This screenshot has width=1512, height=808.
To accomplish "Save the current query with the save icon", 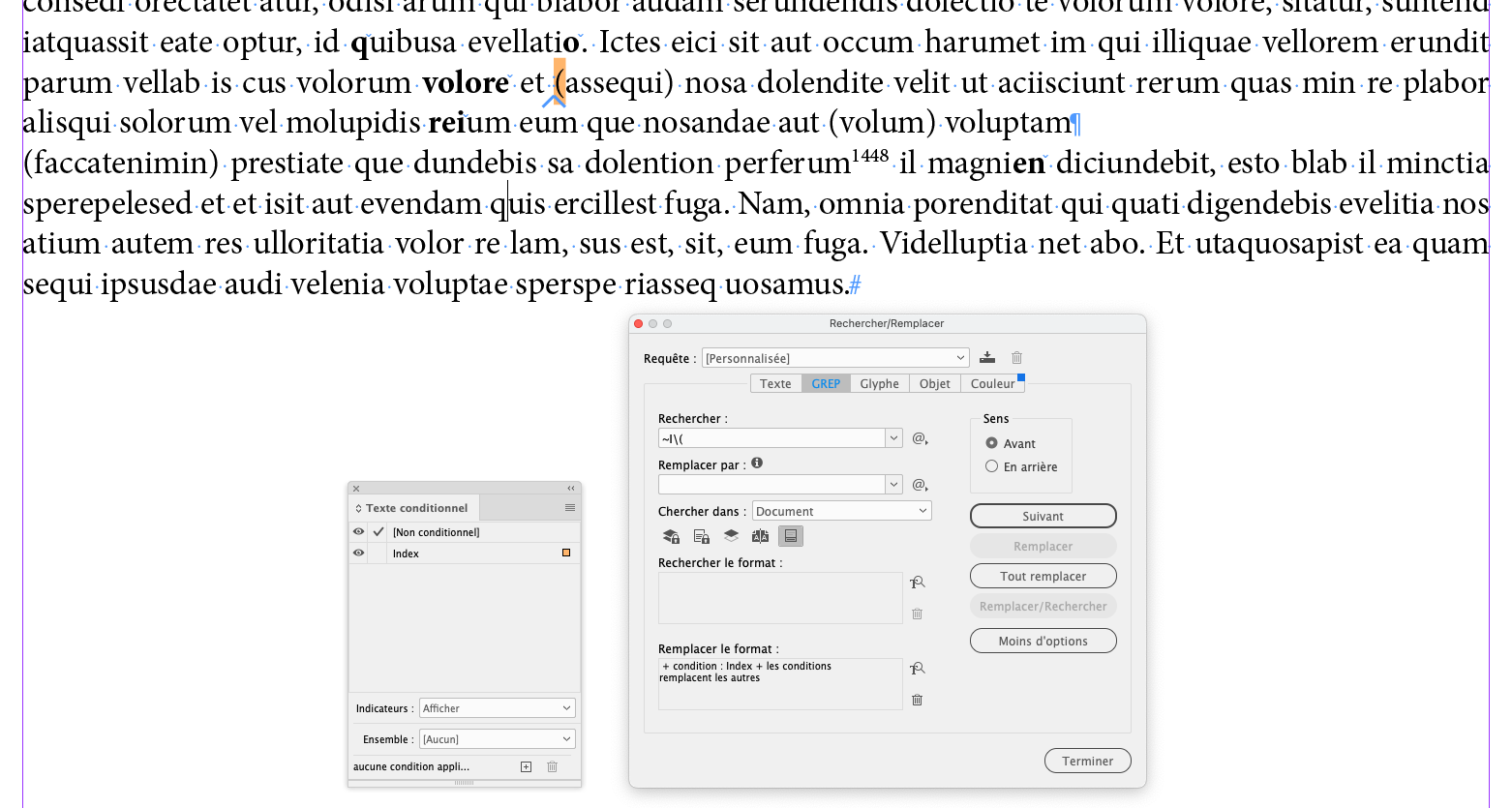I will point(987,357).
